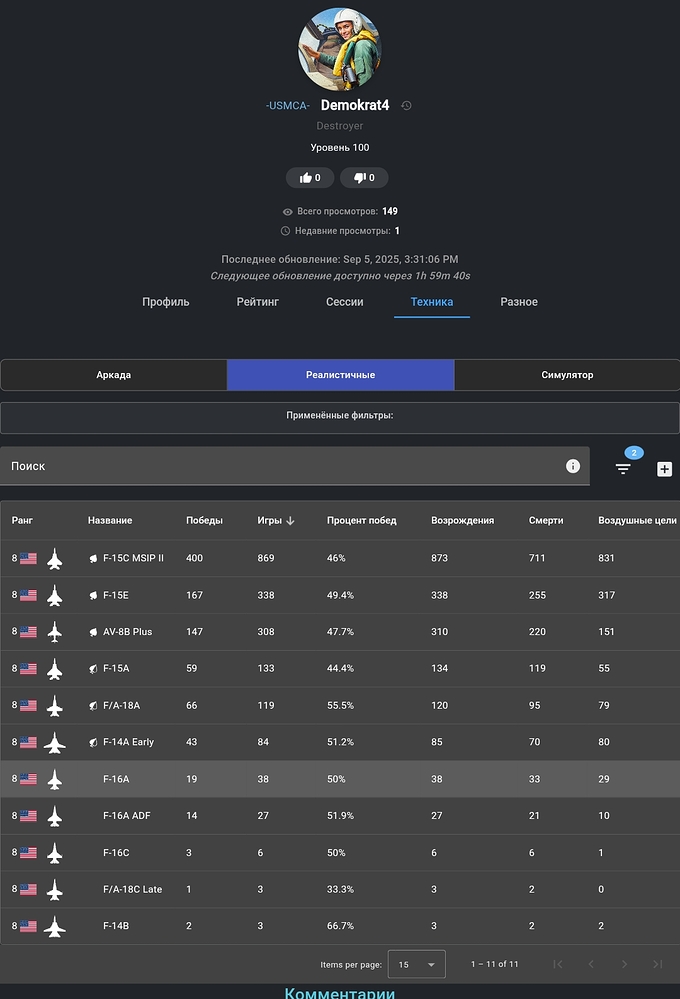Click the aircraft icon in F-16A row
The image size is (680, 999).
55,779
